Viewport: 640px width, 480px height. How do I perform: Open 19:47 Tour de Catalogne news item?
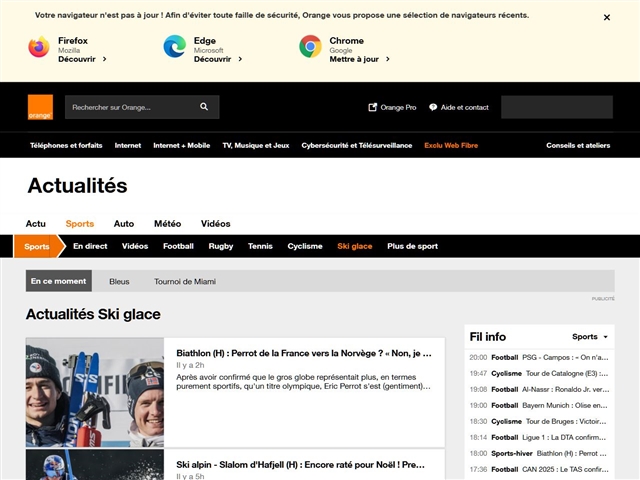coord(539,373)
